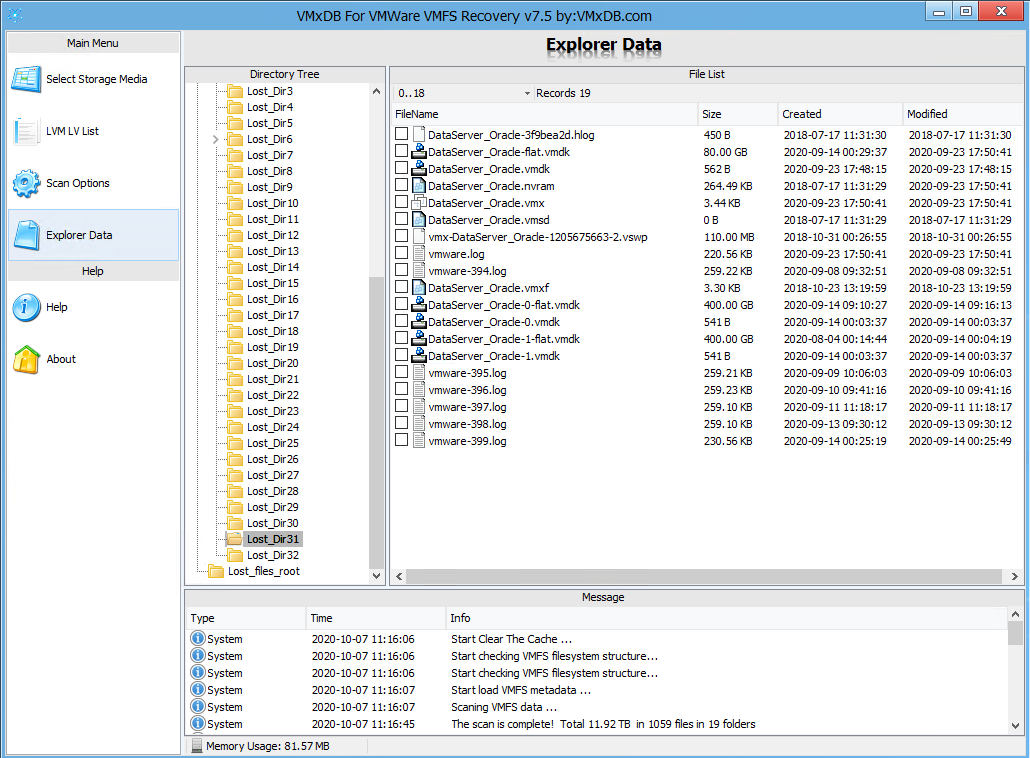Click the message panel scrollbar thumb

[x=1016, y=634]
